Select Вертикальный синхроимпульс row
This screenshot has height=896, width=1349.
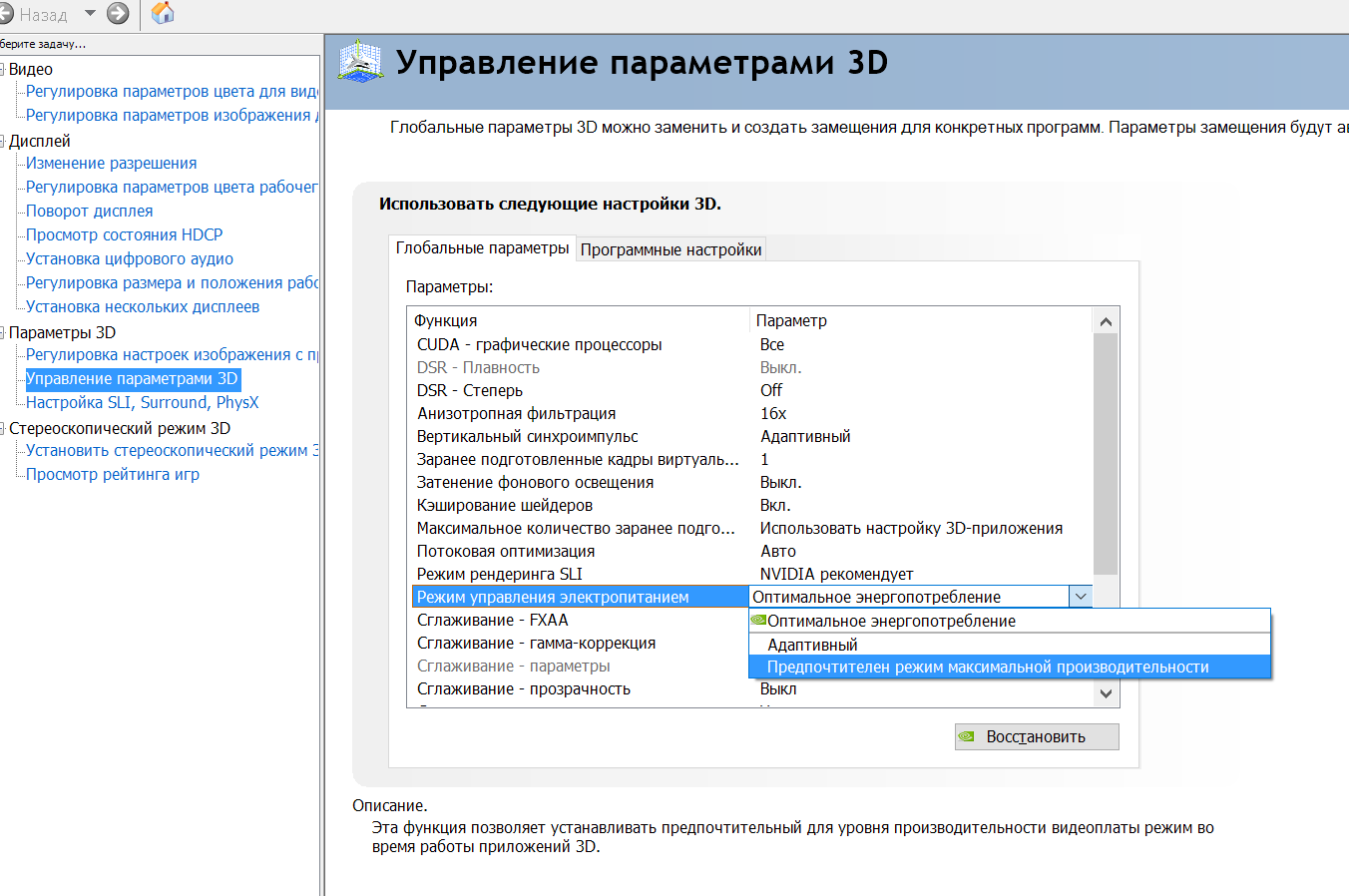pos(750,437)
